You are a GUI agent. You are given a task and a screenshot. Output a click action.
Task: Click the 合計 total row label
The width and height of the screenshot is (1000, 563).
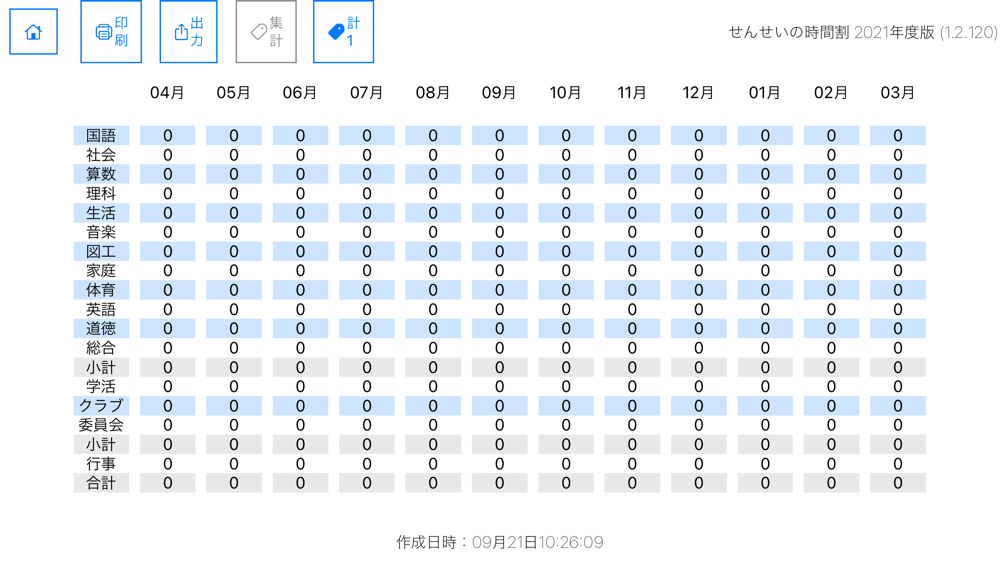pos(101,483)
